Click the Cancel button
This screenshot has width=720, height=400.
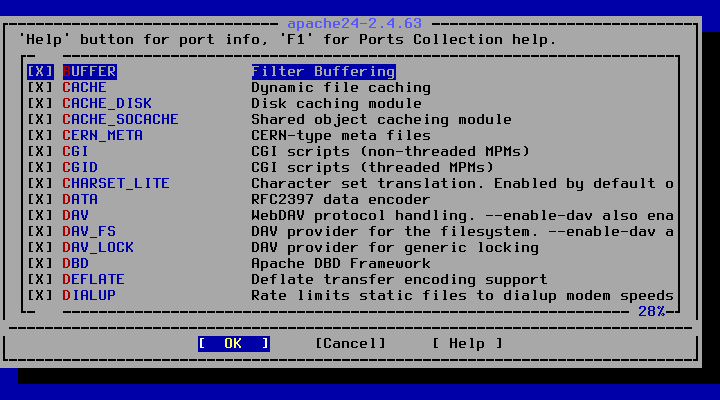(350, 344)
